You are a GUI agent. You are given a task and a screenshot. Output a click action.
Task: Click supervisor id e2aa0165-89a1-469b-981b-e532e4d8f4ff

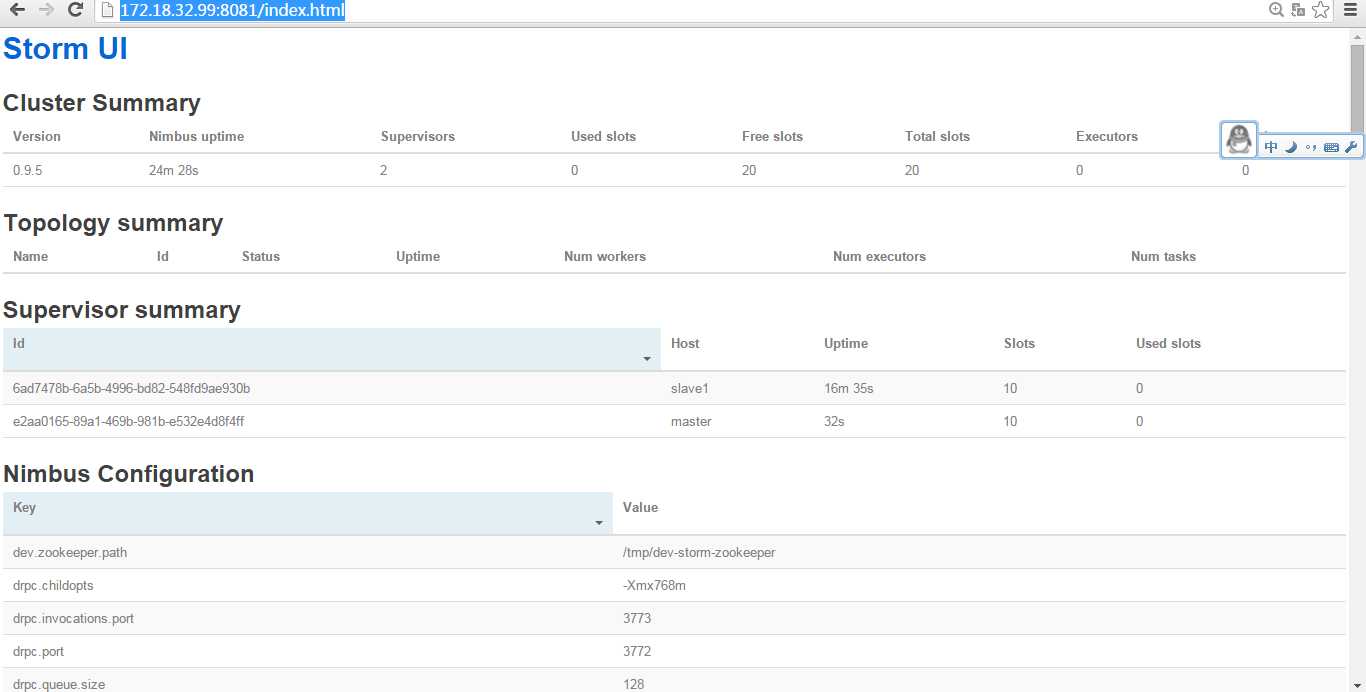pos(129,421)
